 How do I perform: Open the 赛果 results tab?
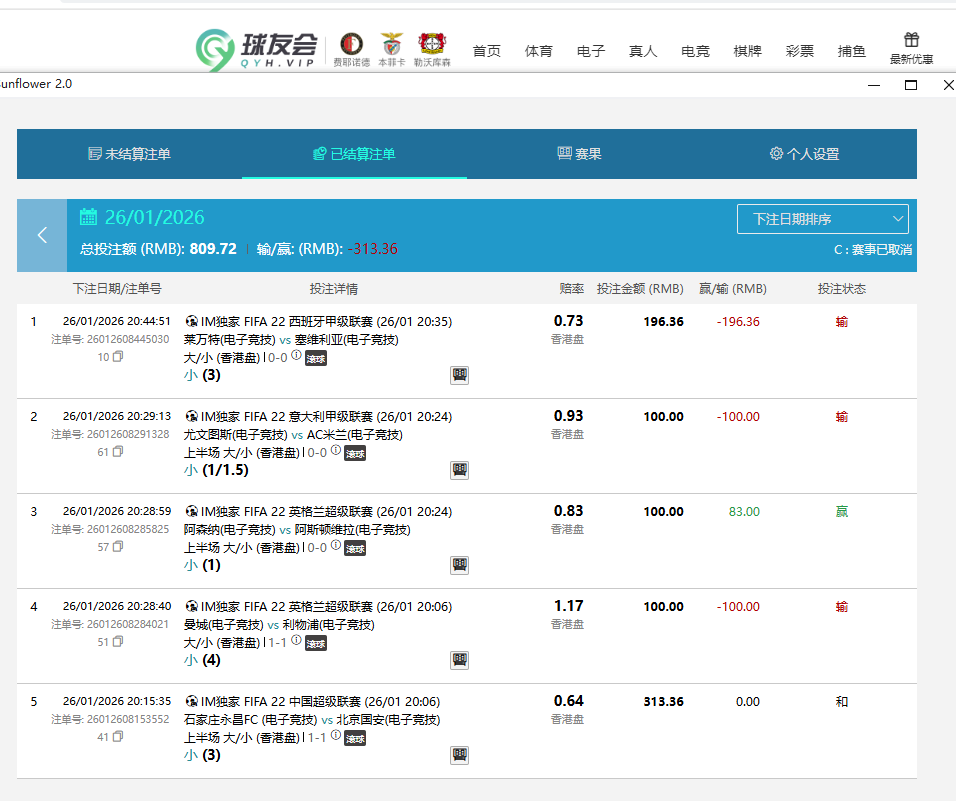pos(579,154)
